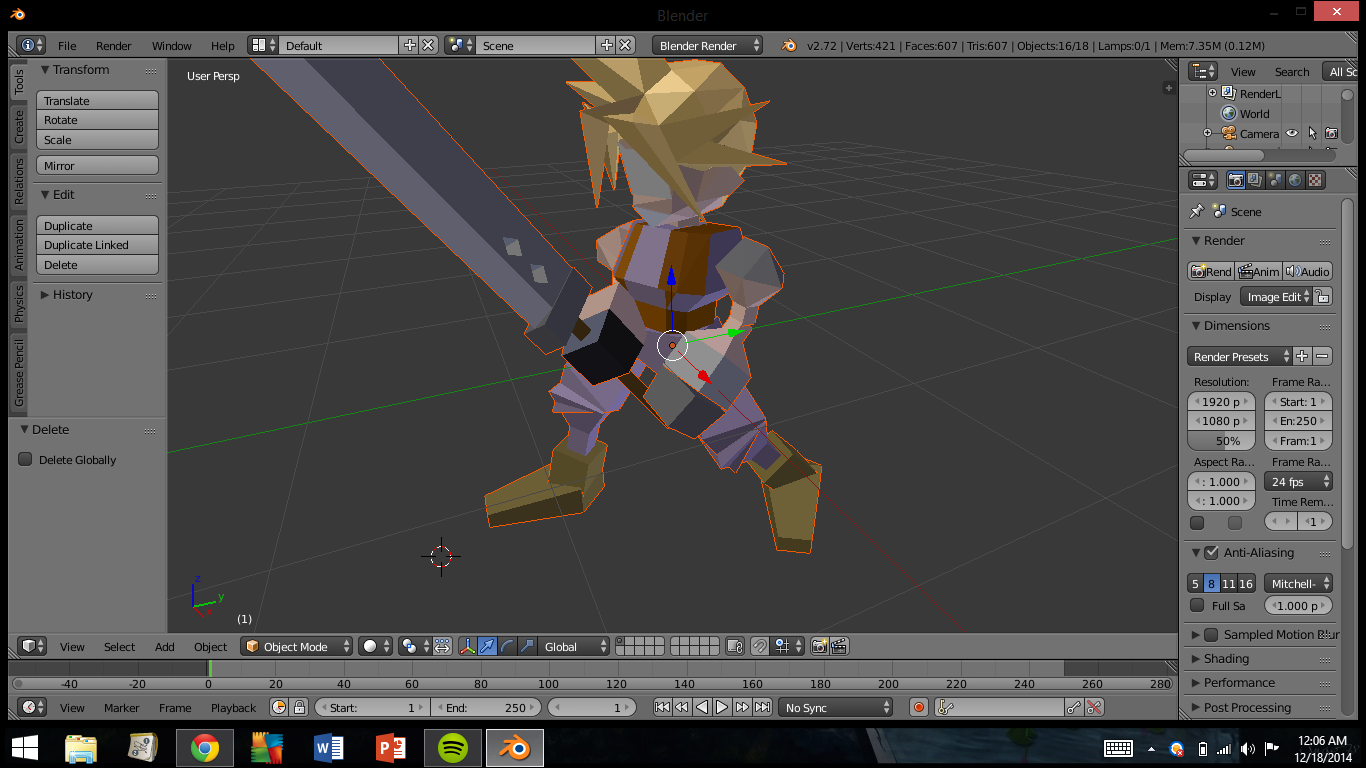Open Google Chrome from the taskbar
Image resolution: width=1366 pixels, height=768 pixels.
pyautogui.click(x=205, y=747)
